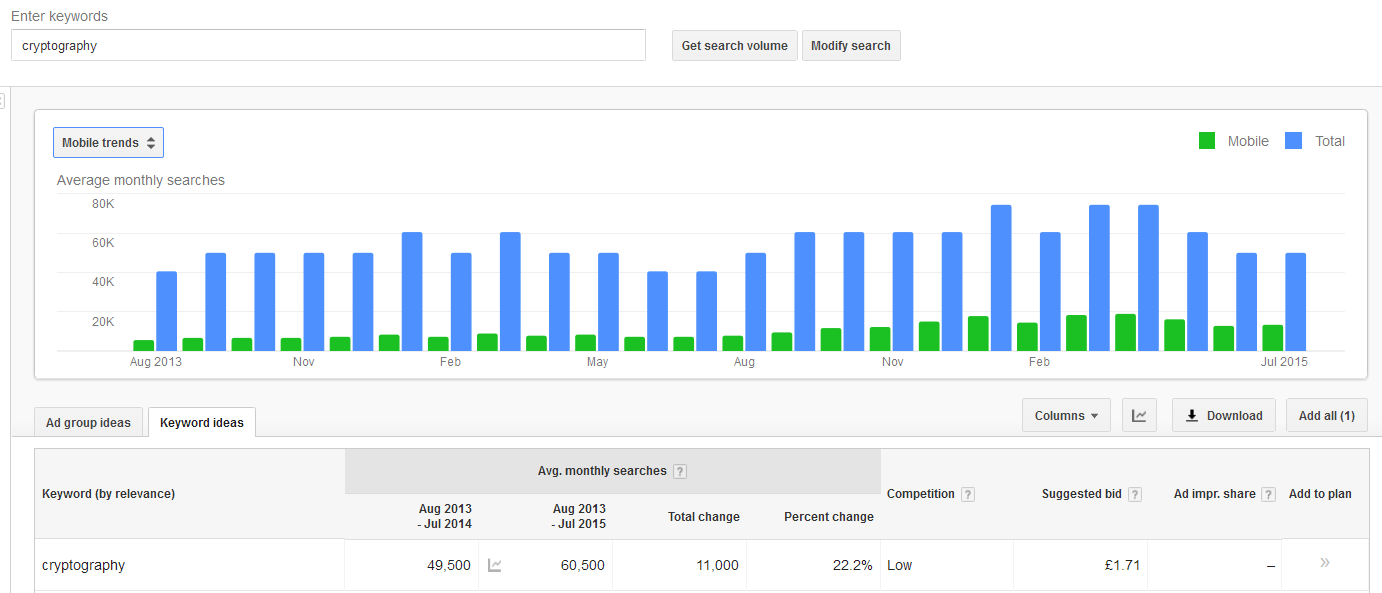Focus the Enter keywords text field
This screenshot has height=593, width=1382.
click(328, 45)
